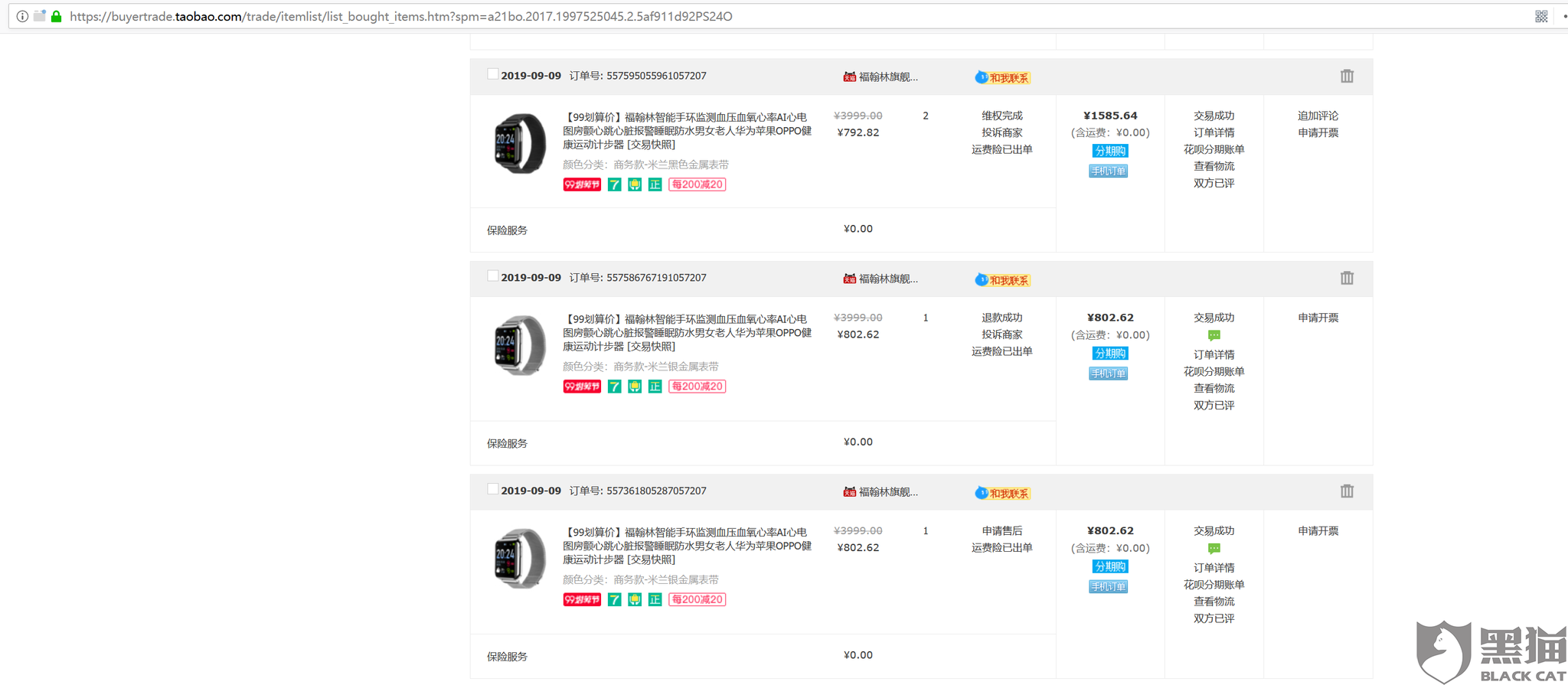Click 99划算节 badge in order 557361805287057207
This screenshot has height=685, width=1568.
tap(582, 599)
